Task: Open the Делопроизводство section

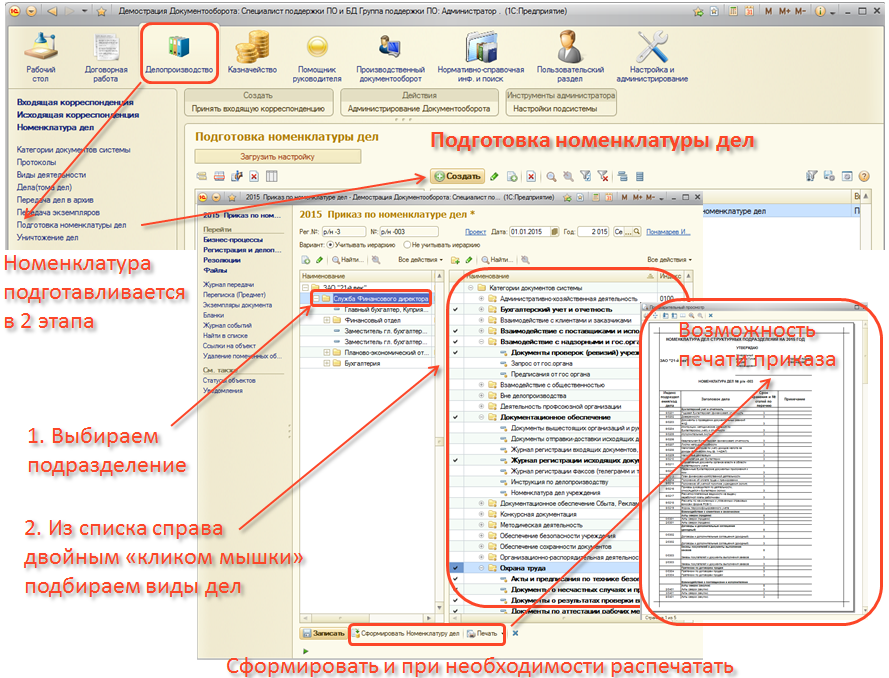Action: pyautogui.click(x=180, y=52)
